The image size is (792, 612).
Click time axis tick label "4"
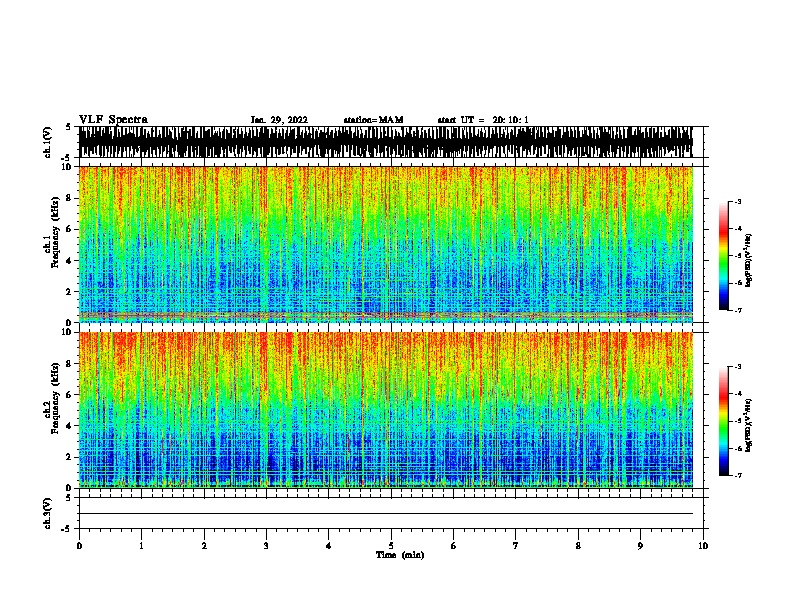(329, 546)
